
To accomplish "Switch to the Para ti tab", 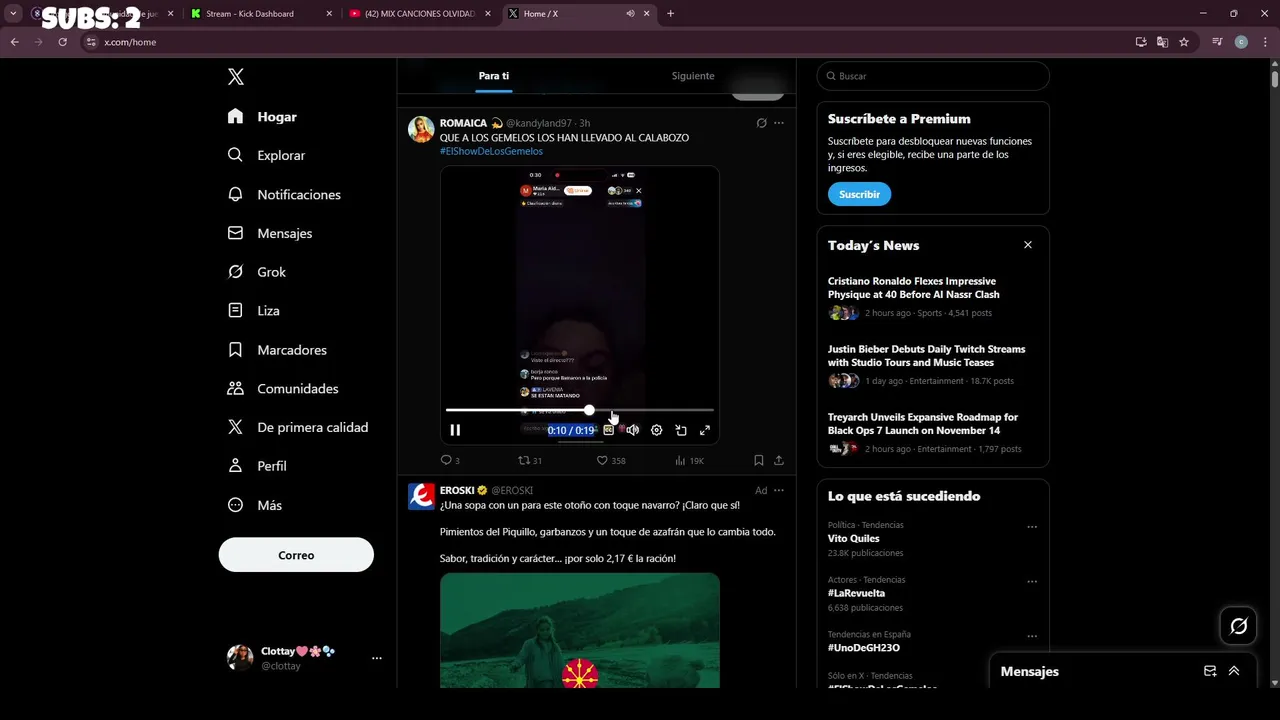I will [x=494, y=76].
